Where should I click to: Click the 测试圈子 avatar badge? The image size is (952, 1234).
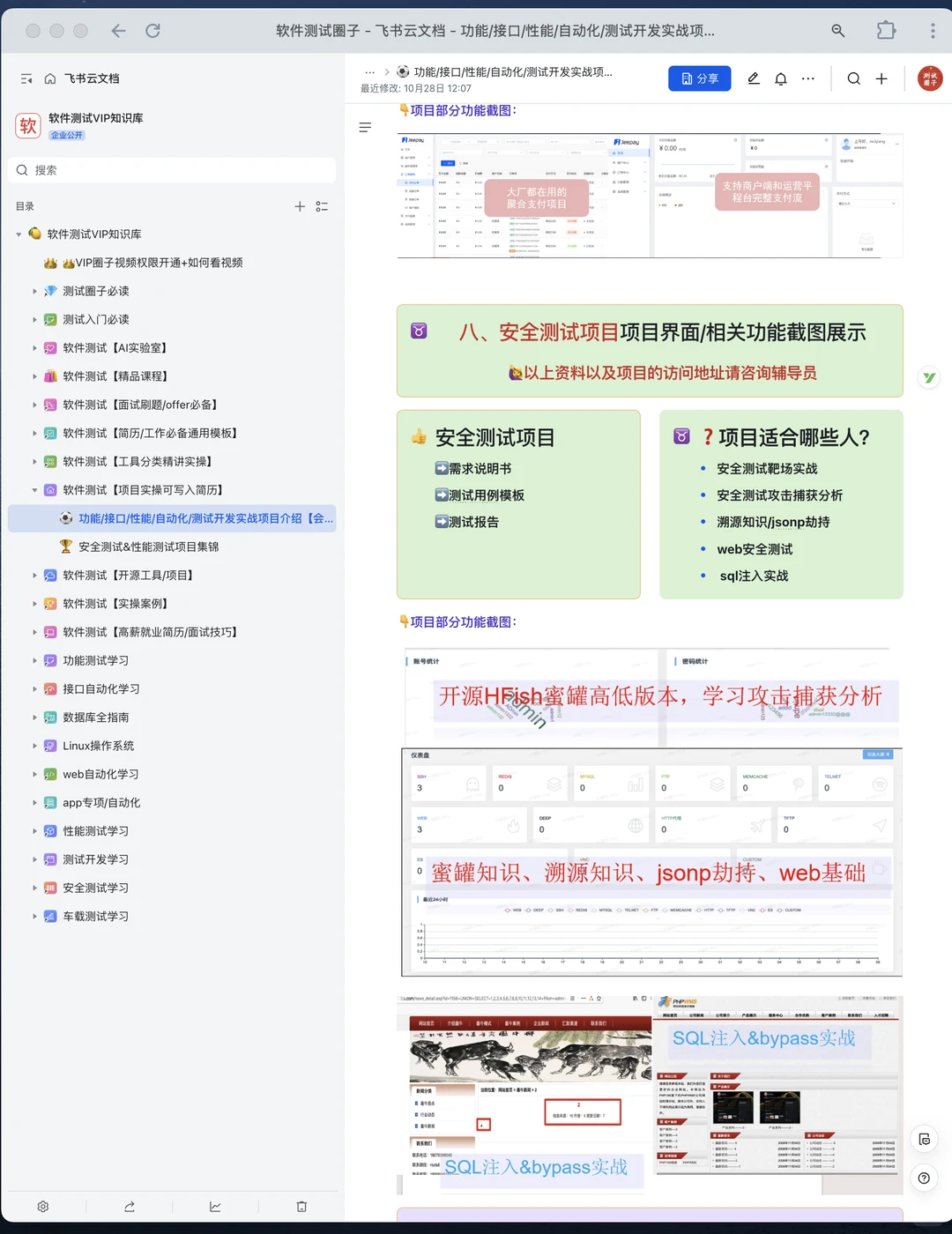(x=931, y=78)
